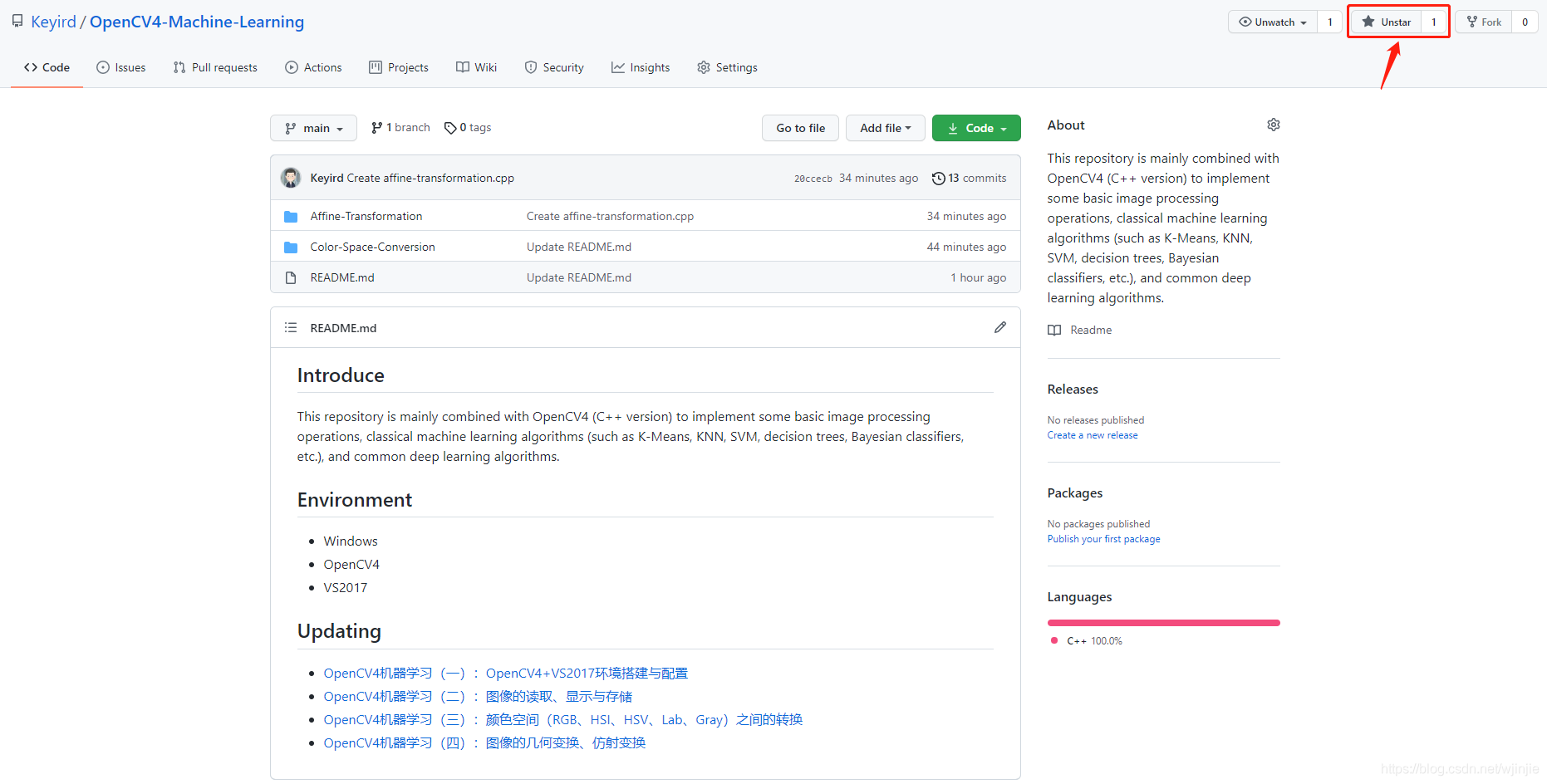Open commit message in Affine-Transformation row
The height and width of the screenshot is (784, 1547).
coord(610,216)
